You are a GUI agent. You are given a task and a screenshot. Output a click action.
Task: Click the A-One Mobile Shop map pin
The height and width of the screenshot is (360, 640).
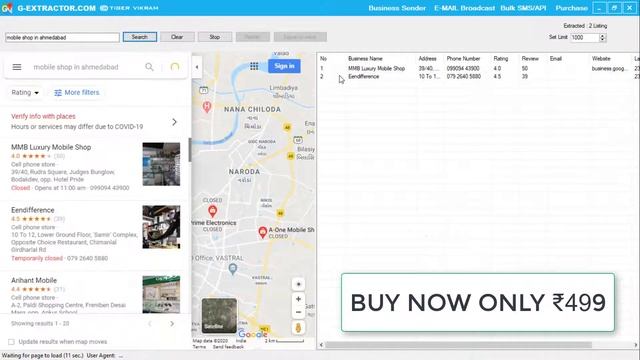coord(262,232)
